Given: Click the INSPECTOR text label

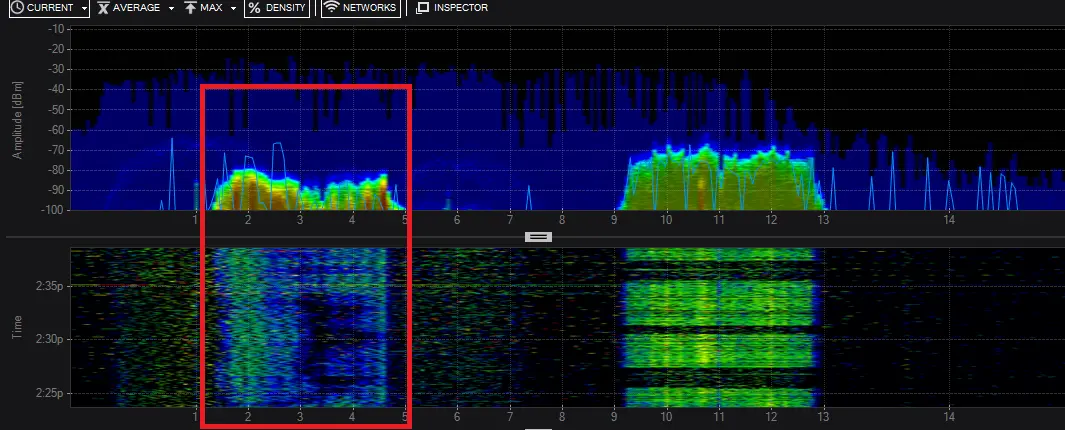Looking at the screenshot, I should (461, 7).
